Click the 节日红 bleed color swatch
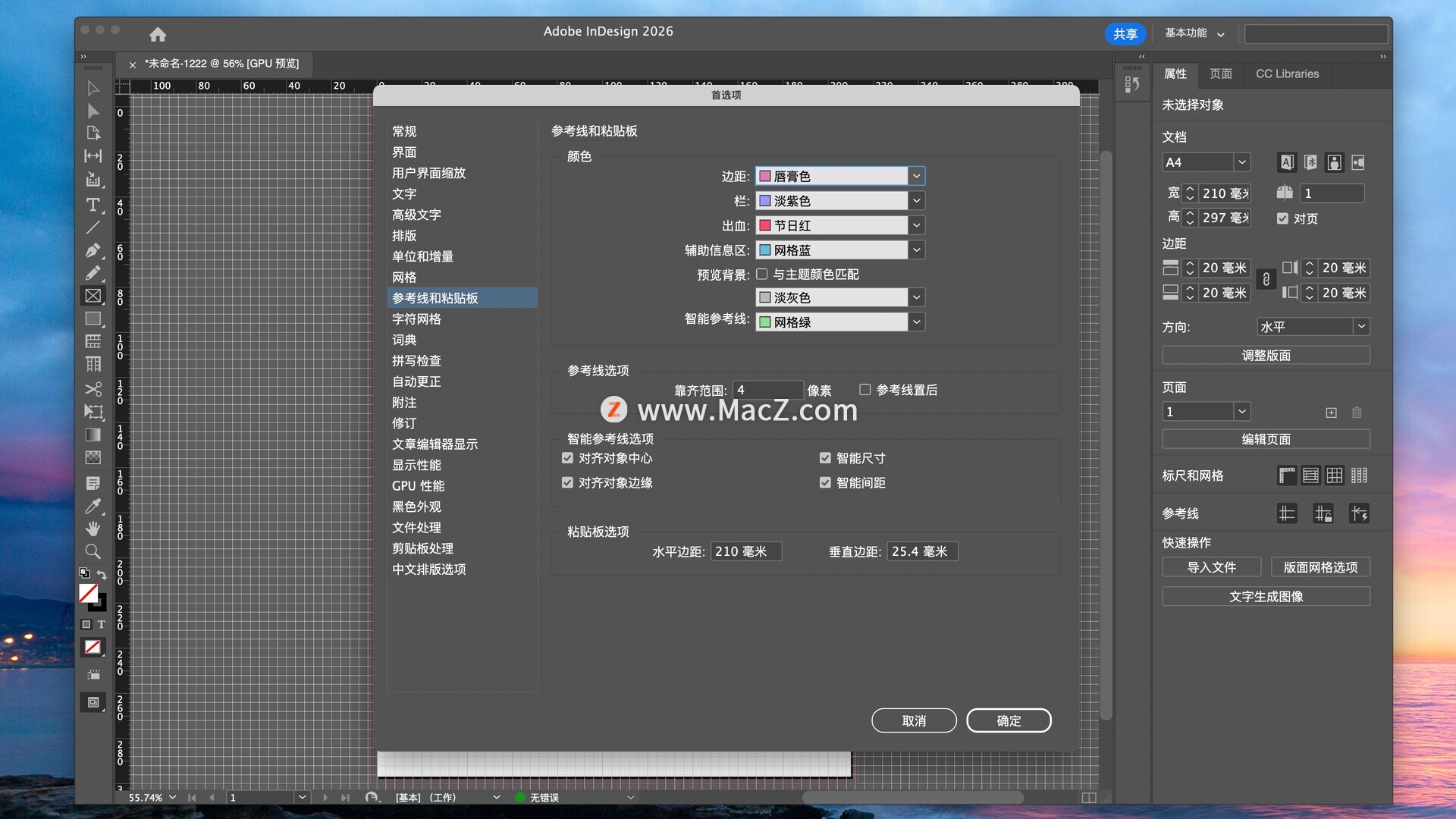 tap(765, 225)
